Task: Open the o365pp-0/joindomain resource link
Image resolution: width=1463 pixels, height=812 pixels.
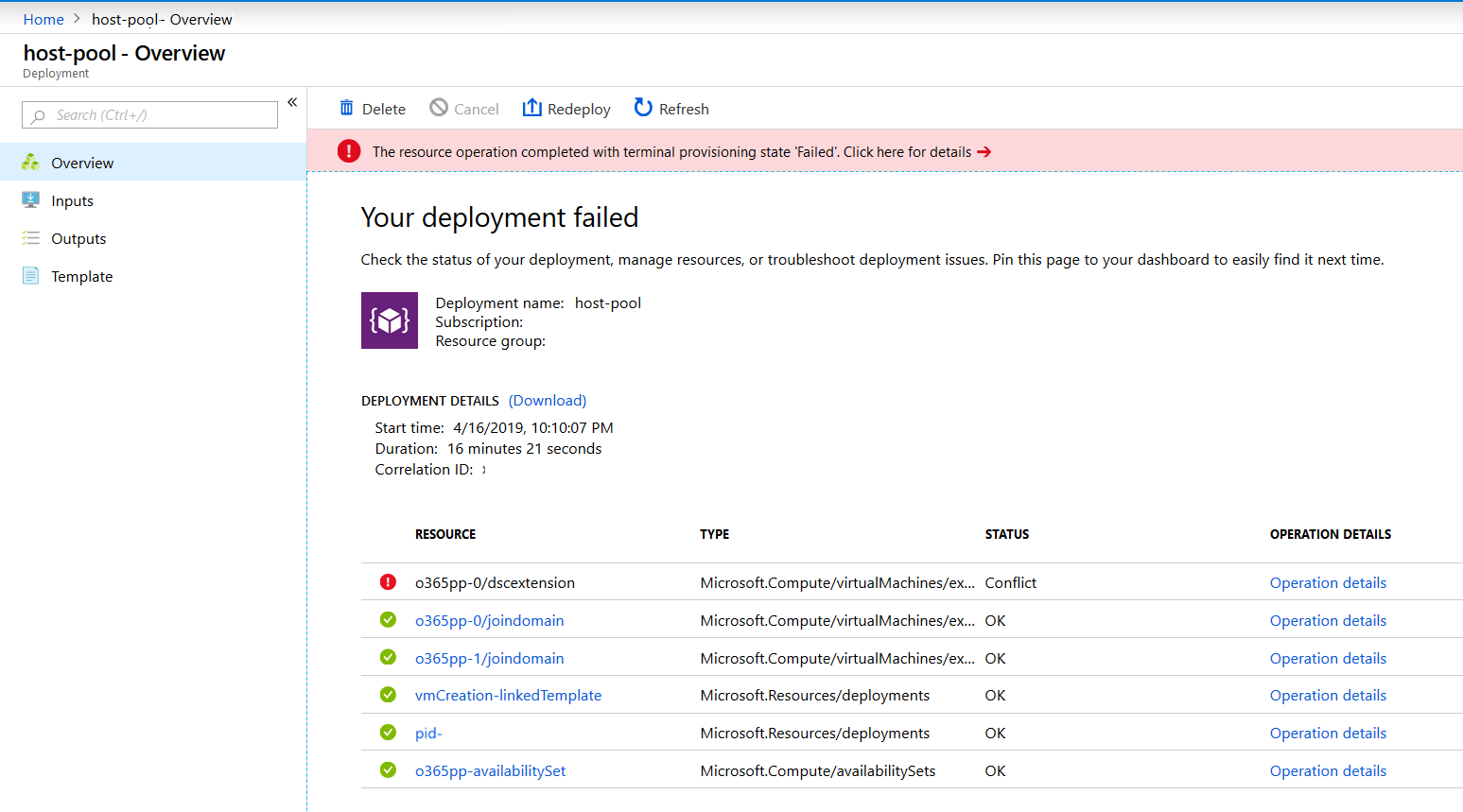Action: [489, 620]
